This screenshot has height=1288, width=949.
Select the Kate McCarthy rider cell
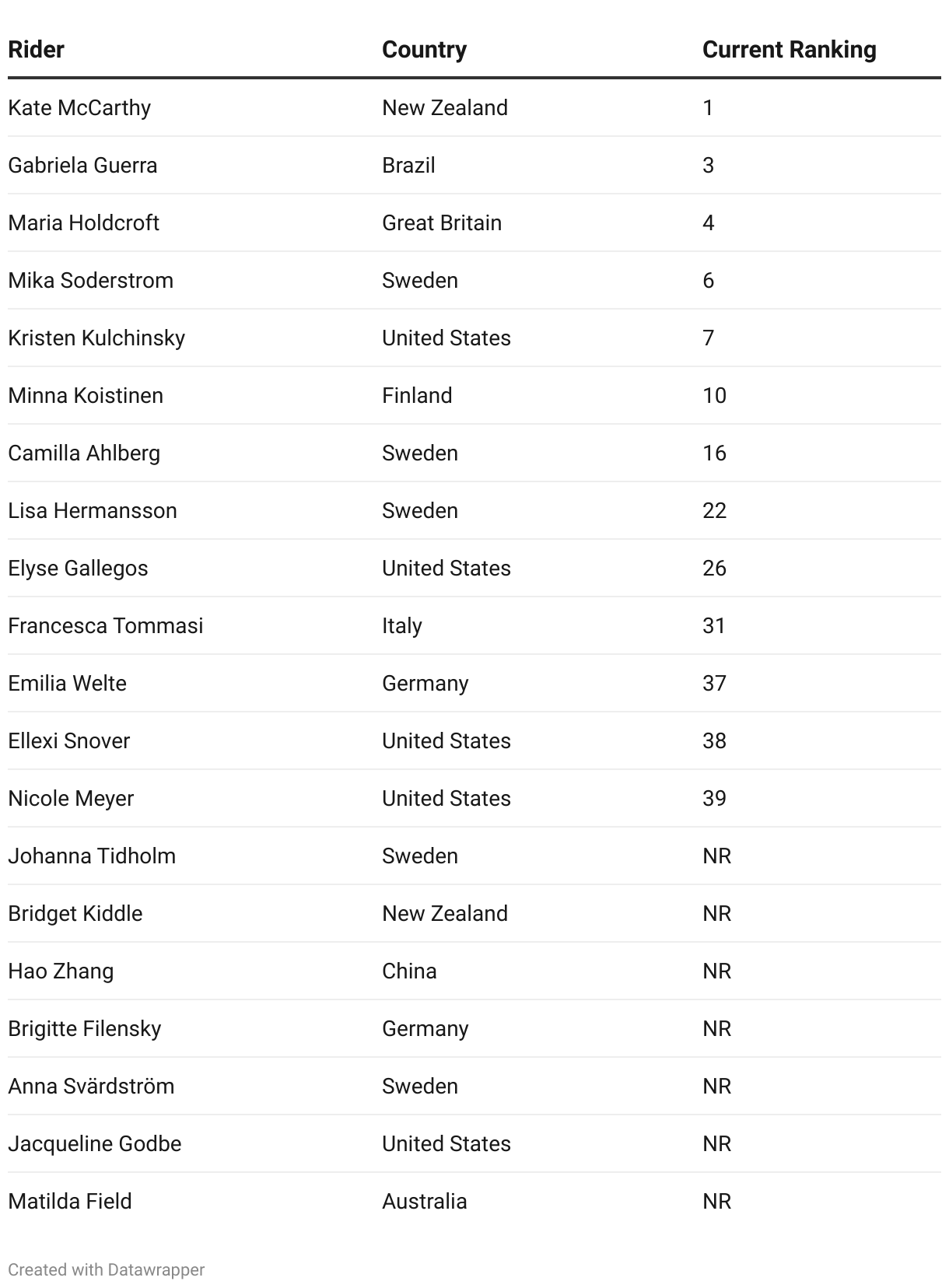(x=79, y=107)
